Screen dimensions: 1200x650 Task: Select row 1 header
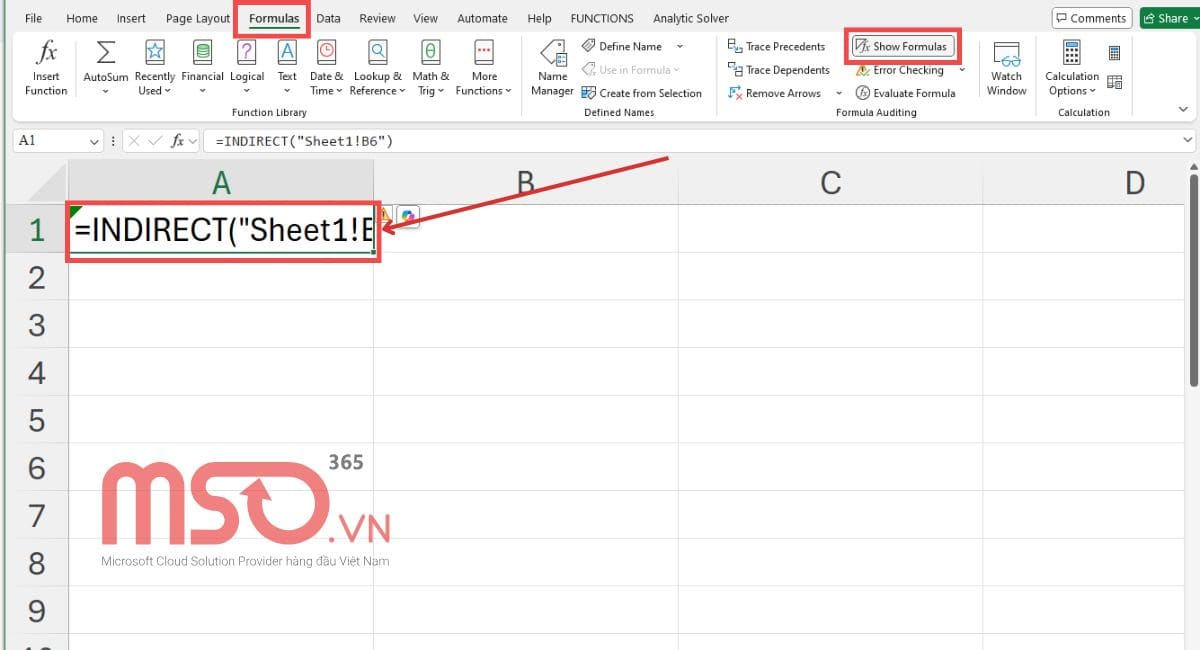click(x=37, y=230)
